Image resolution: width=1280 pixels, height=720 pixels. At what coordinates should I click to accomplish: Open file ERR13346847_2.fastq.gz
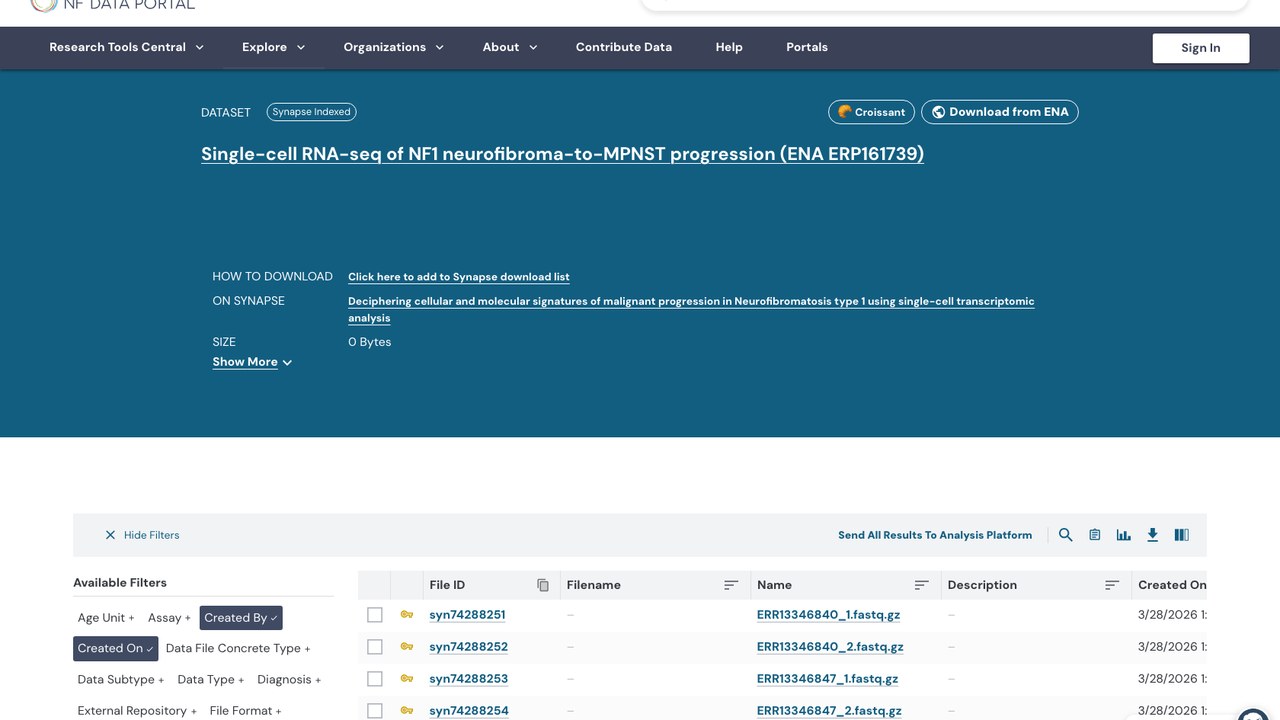(829, 711)
